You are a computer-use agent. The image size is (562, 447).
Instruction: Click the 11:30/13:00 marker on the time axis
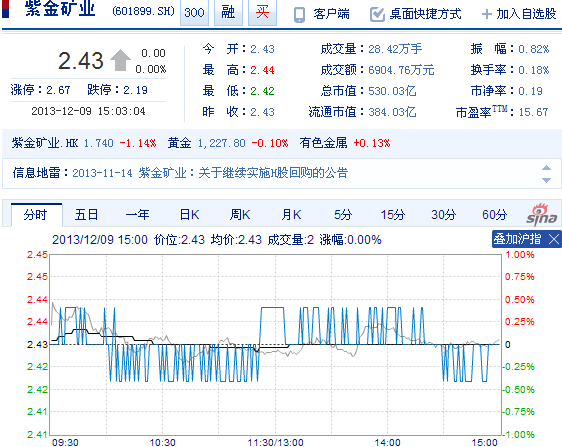pyautogui.click(x=275, y=442)
